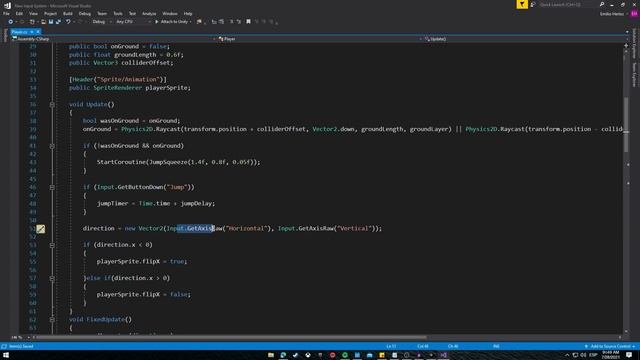Image resolution: width=640 pixels, height=360 pixels.
Task: Open the Solution Explorer side tab
Action: [634, 44]
